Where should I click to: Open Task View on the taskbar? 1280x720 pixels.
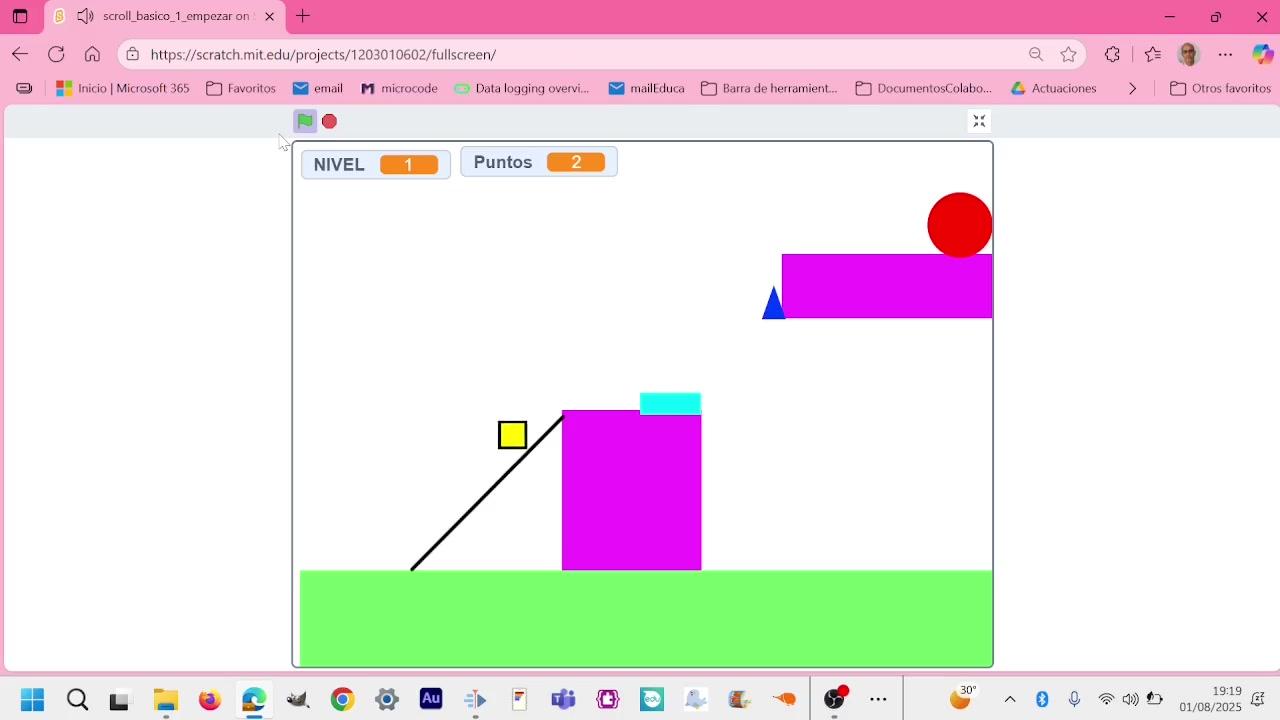coord(120,699)
